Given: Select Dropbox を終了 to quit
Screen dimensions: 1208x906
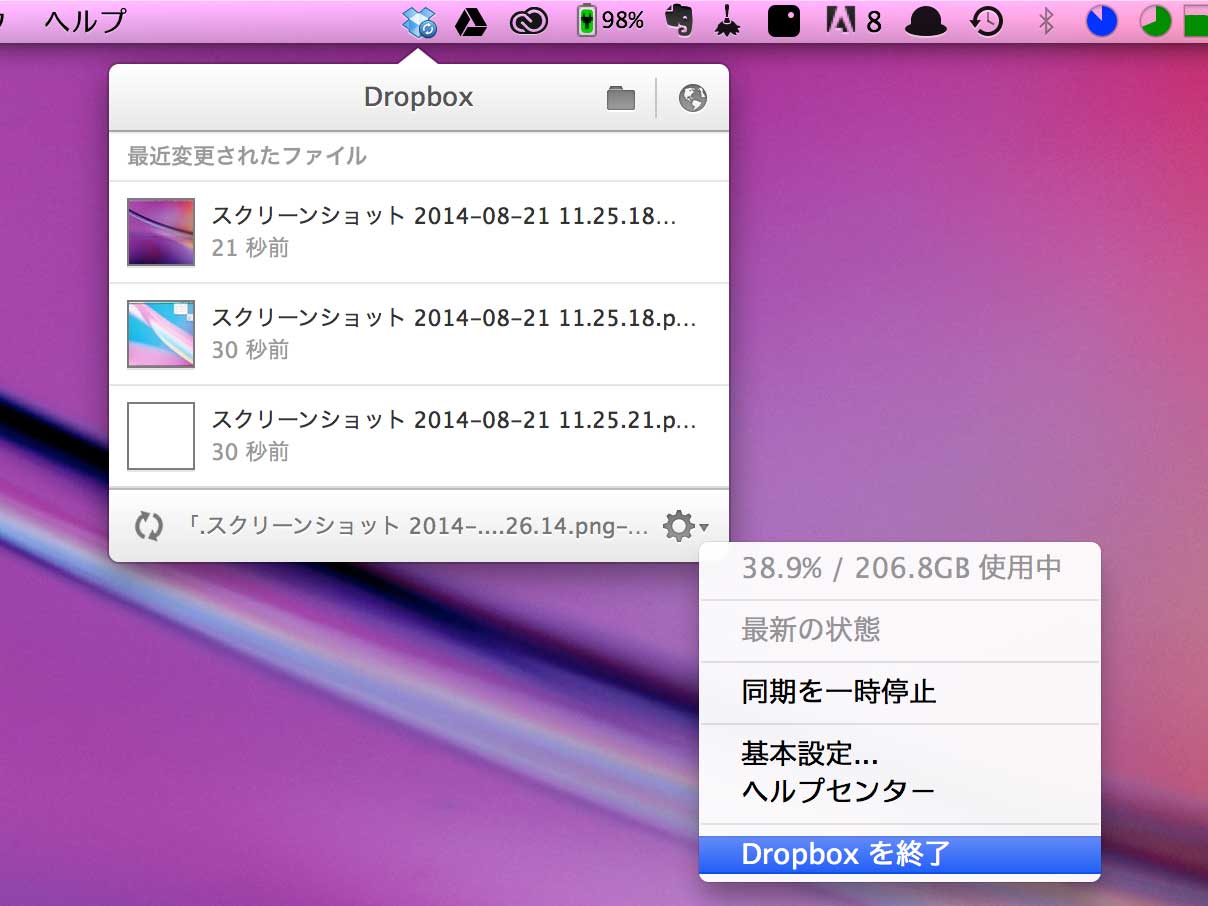Looking at the screenshot, I should coord(900,854).
